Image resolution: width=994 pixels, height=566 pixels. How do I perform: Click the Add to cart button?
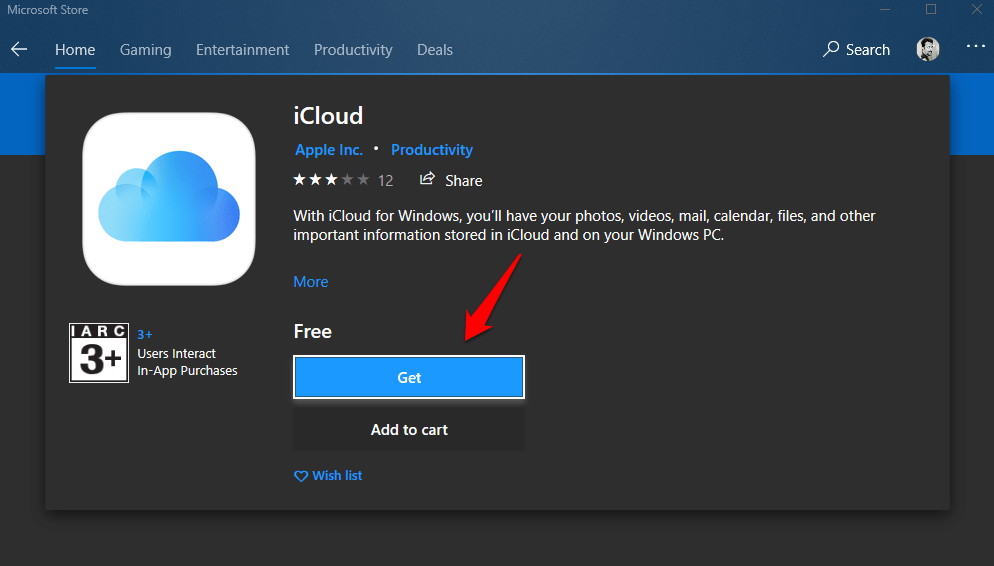(x=409, y=430)
